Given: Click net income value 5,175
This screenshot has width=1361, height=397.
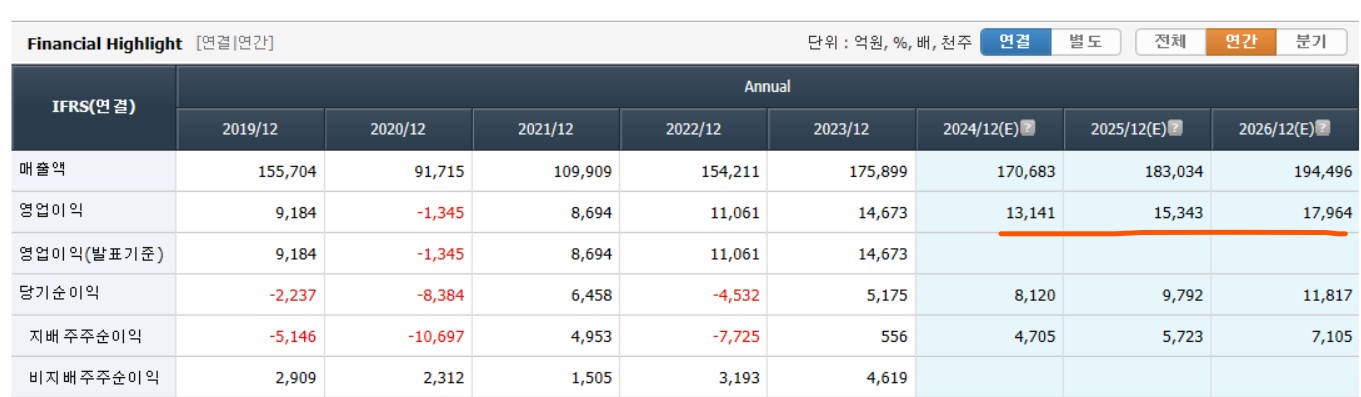Looking at the screenshot, I should (887, 295).
